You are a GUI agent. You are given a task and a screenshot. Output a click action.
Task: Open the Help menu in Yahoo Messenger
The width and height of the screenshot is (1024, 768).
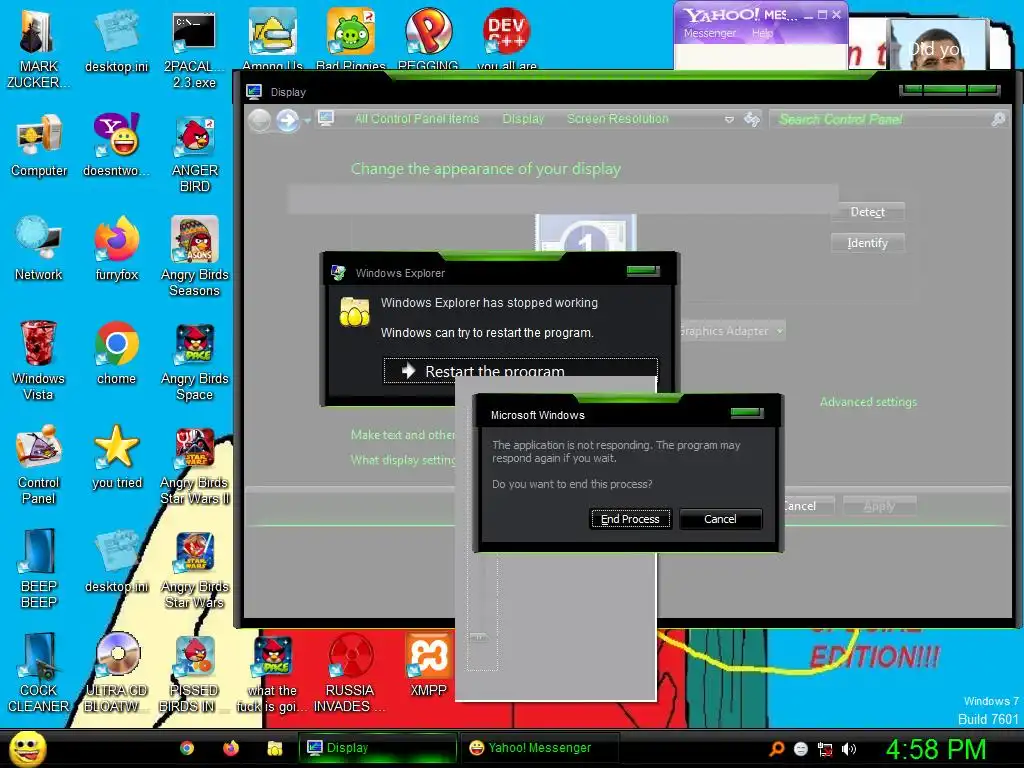point(761,33)
